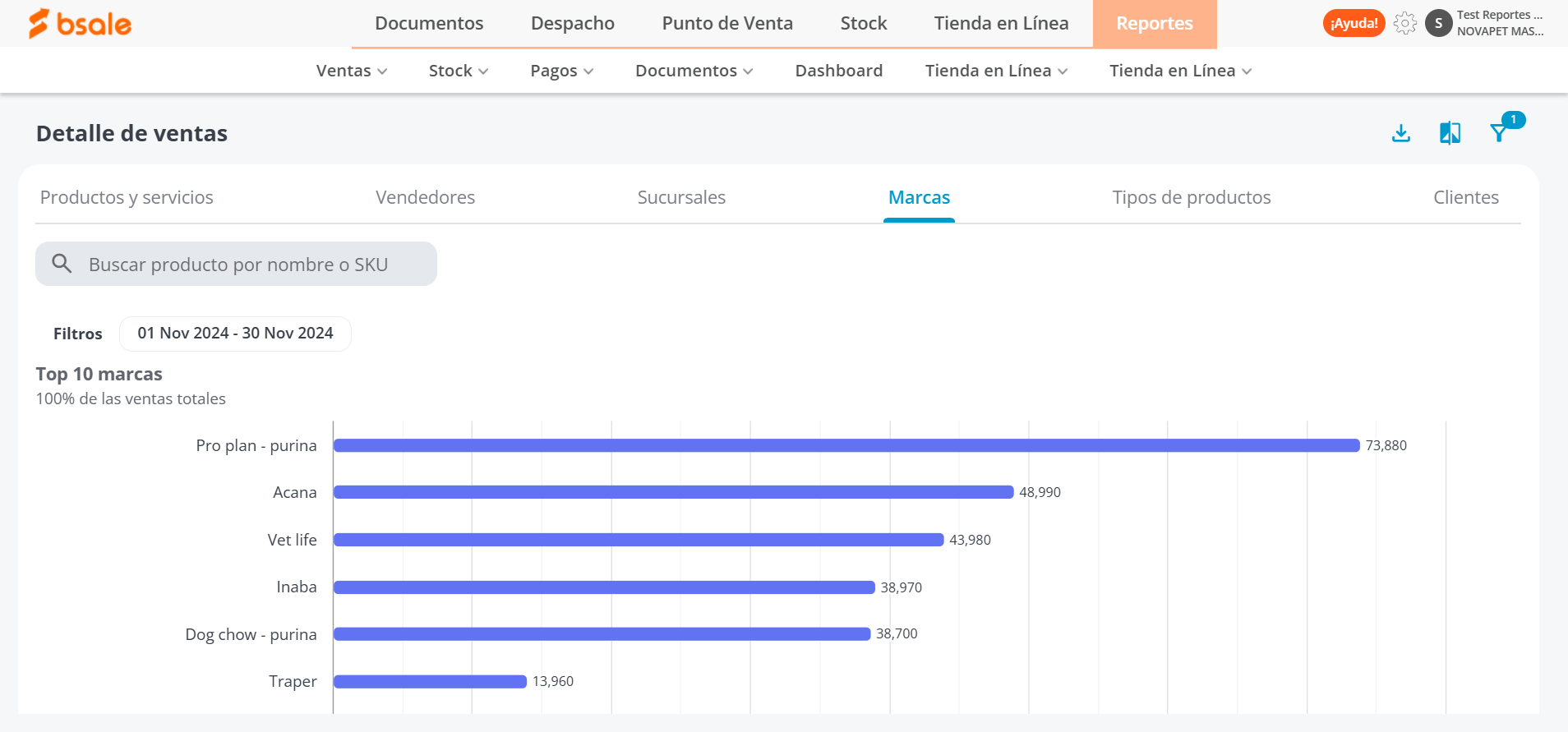This screenshot has height=732, width=1568.
Task: Click the 100% de las ventas totales text
Action: click(x=131, y=398)
